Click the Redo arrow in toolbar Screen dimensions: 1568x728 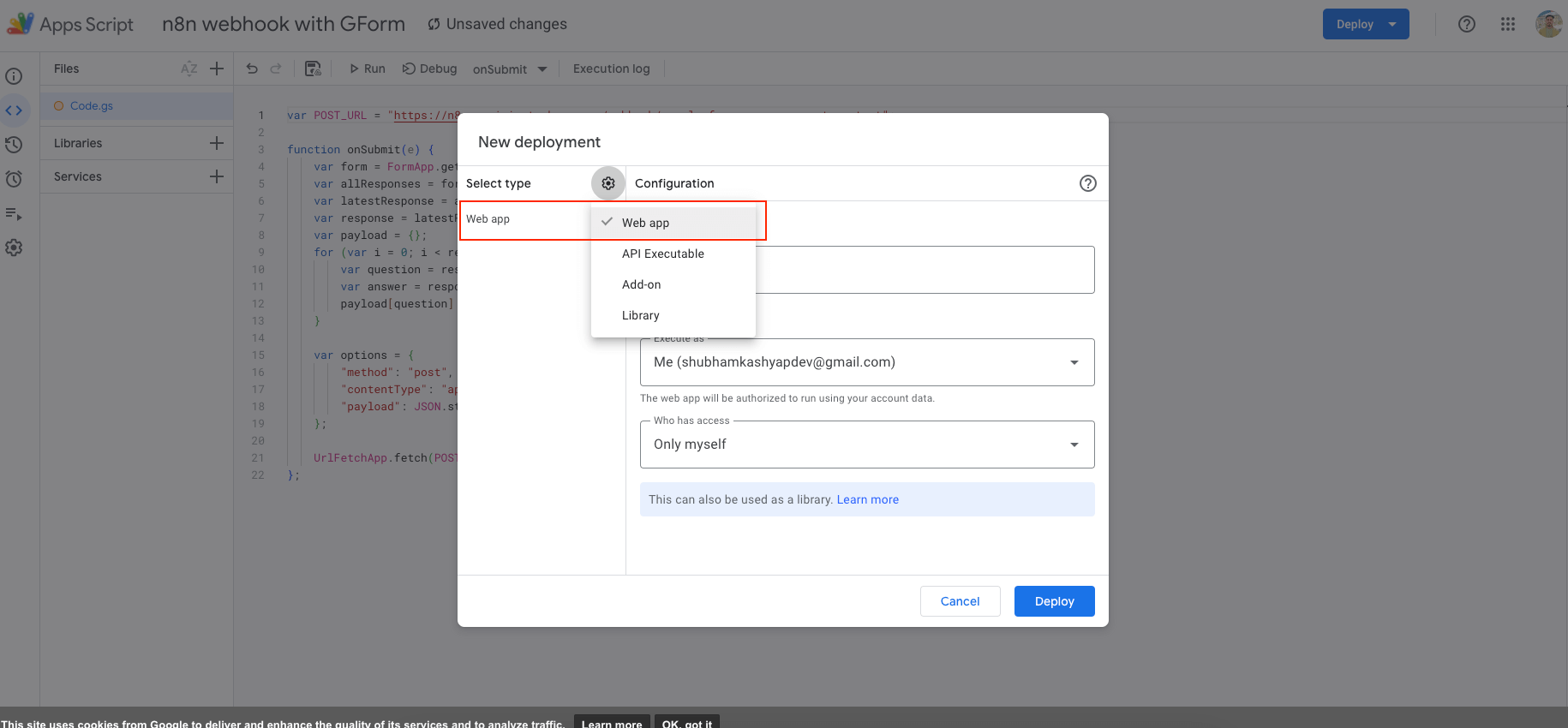[x=276, y=69]
